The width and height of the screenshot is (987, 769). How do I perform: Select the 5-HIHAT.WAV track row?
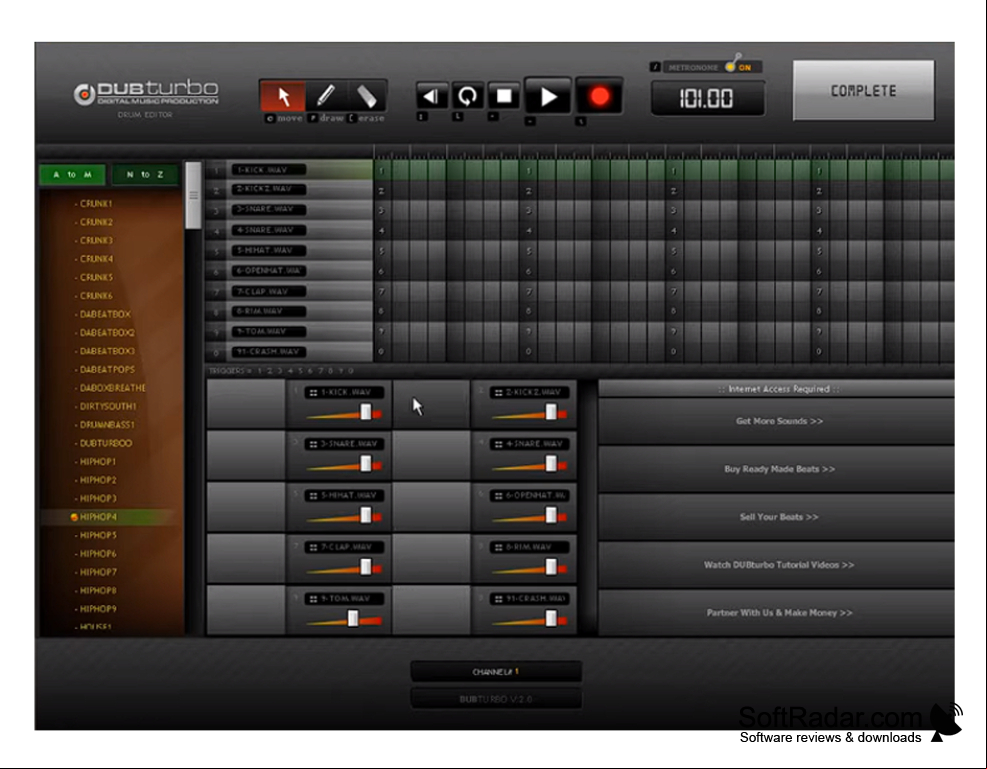pyautogui.click(x=290, y=250)
